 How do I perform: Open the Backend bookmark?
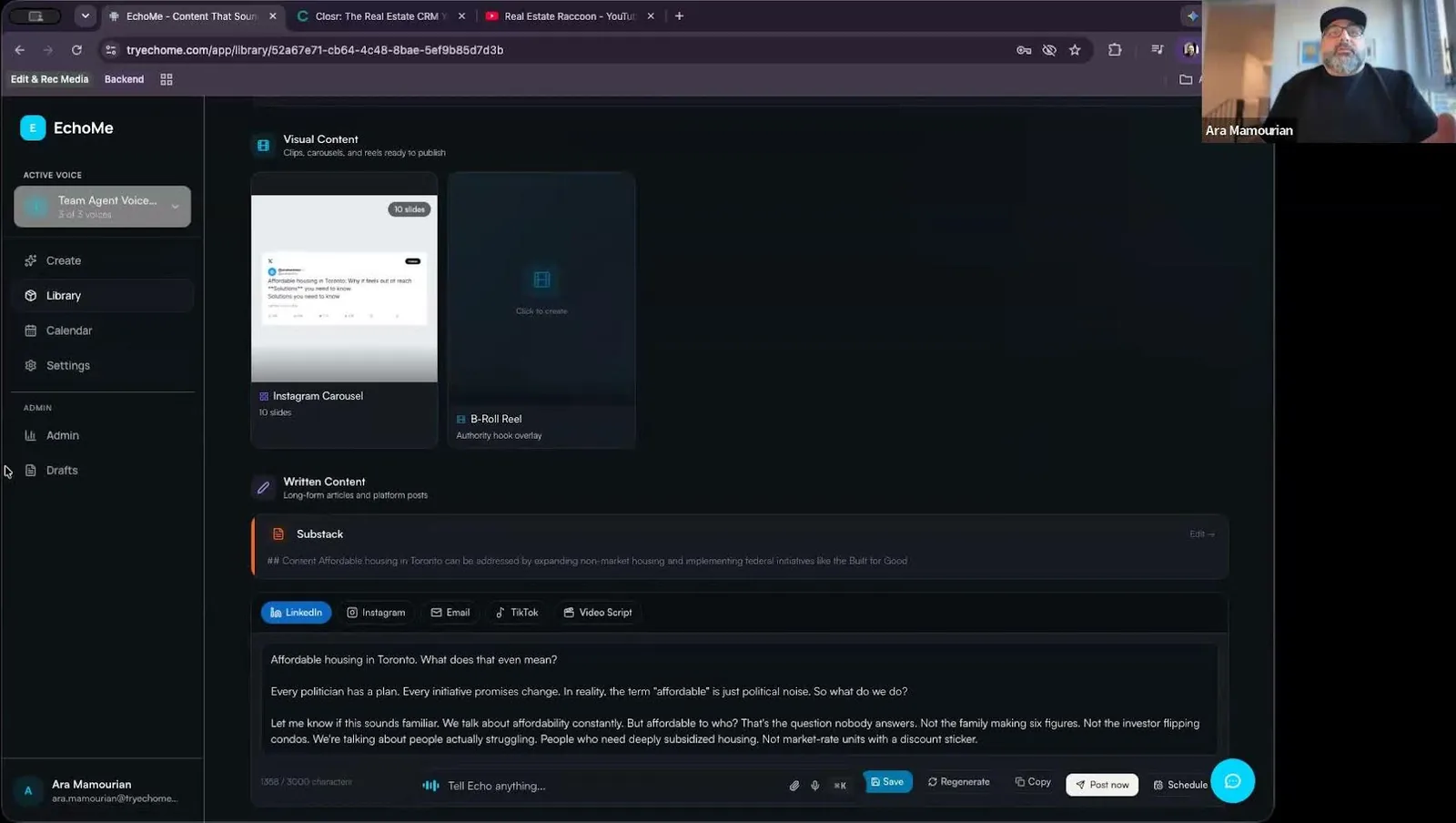tap(125, 79)
